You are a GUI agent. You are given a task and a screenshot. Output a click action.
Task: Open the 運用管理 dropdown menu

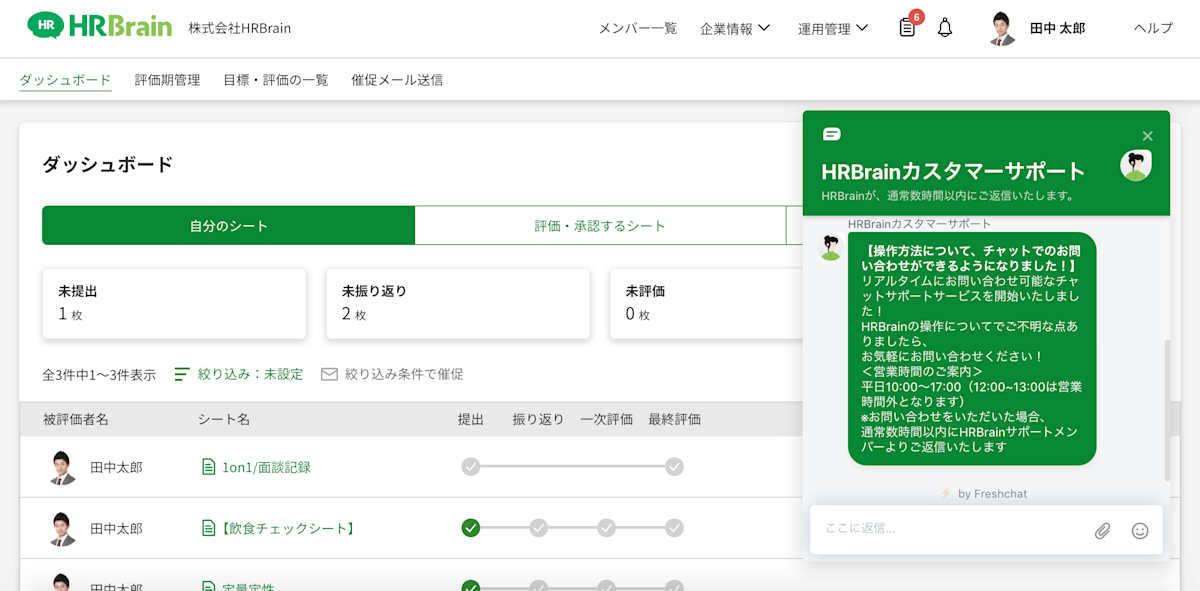[833, 28]
